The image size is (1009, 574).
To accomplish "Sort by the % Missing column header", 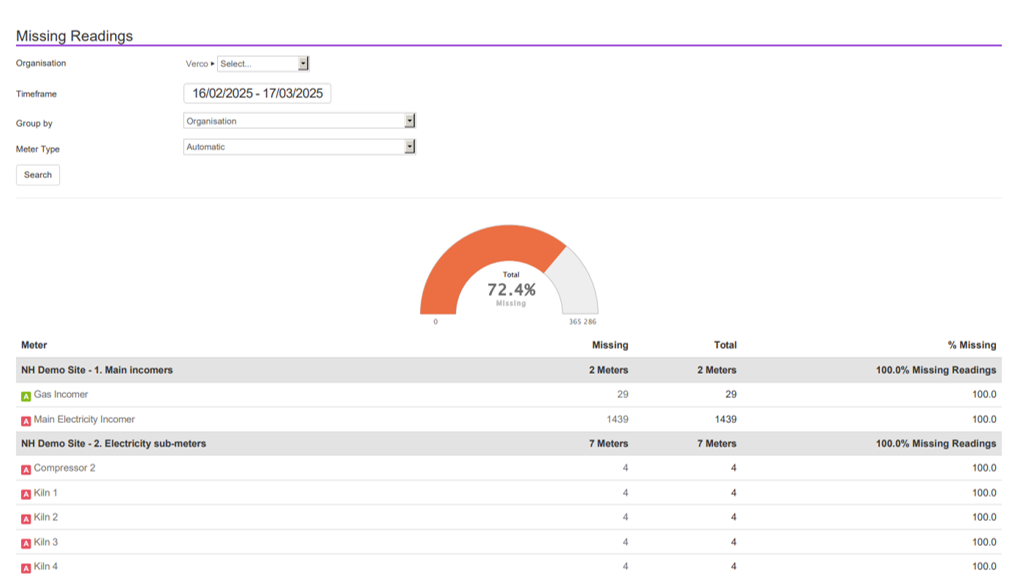I will pyautogui.click(x=971, y=345).
